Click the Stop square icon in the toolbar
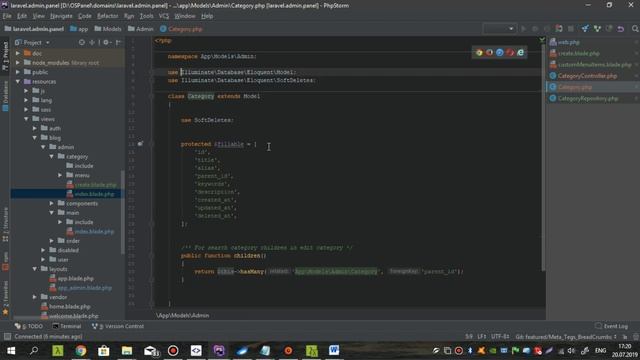Screen dimensions: 640x360 click(571, 29)
